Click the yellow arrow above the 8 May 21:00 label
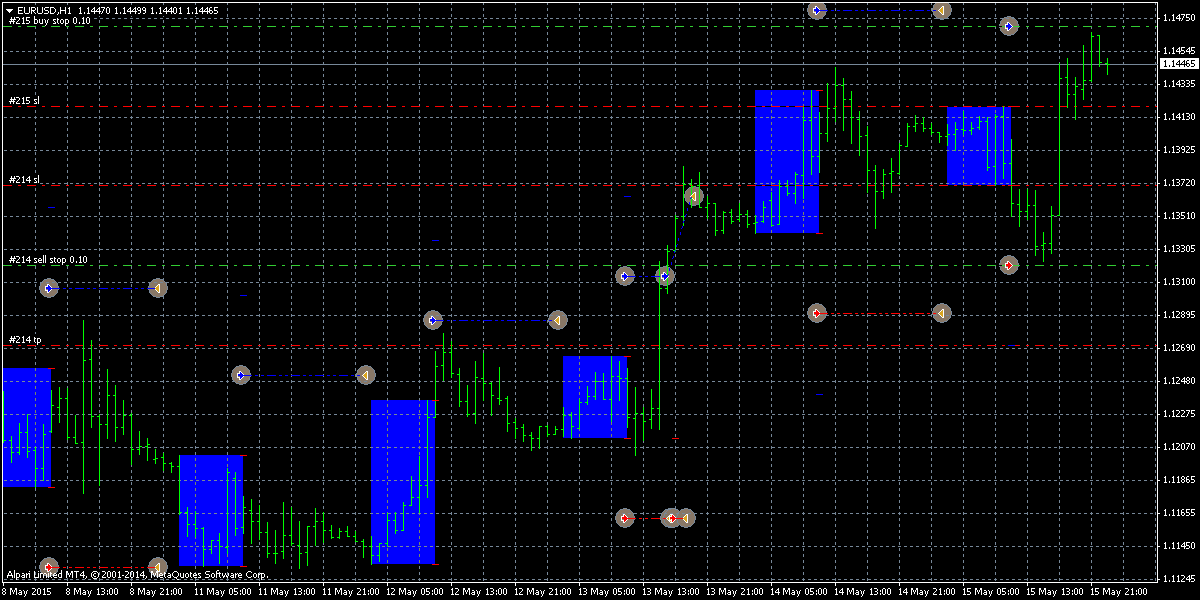Image resolution: width=1200 pixels, height=600 pixels. pyautogui.click(x=157, y=567)
